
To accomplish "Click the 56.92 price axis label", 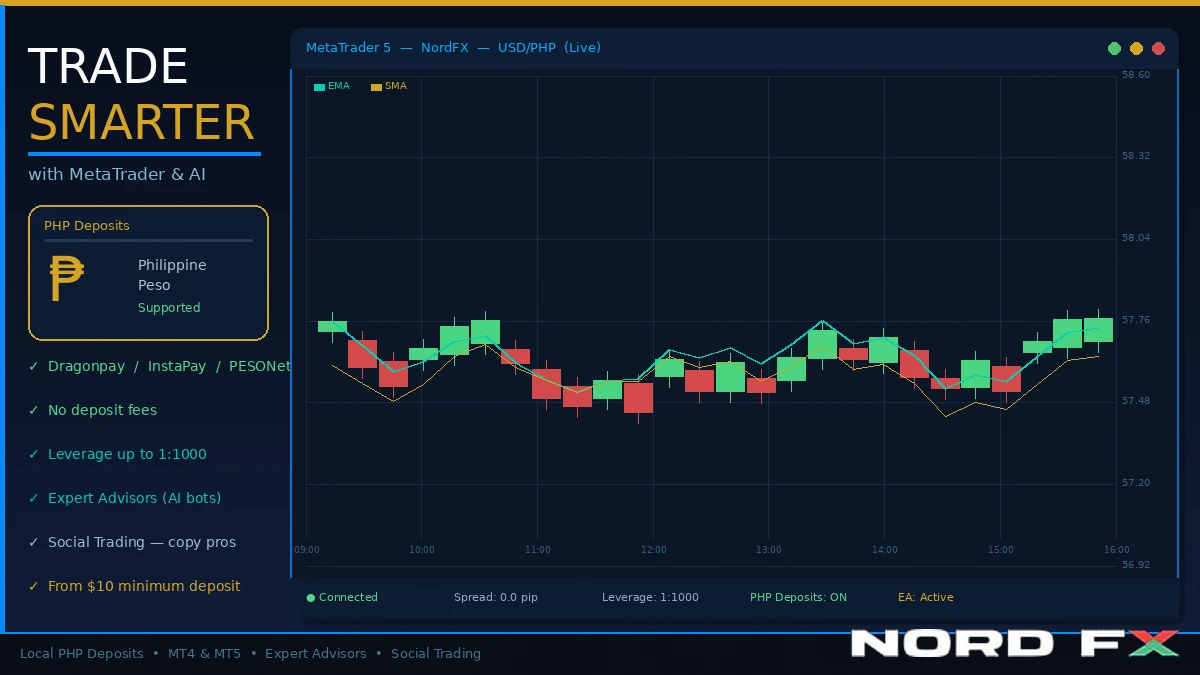I will [x=1136, y=566].
